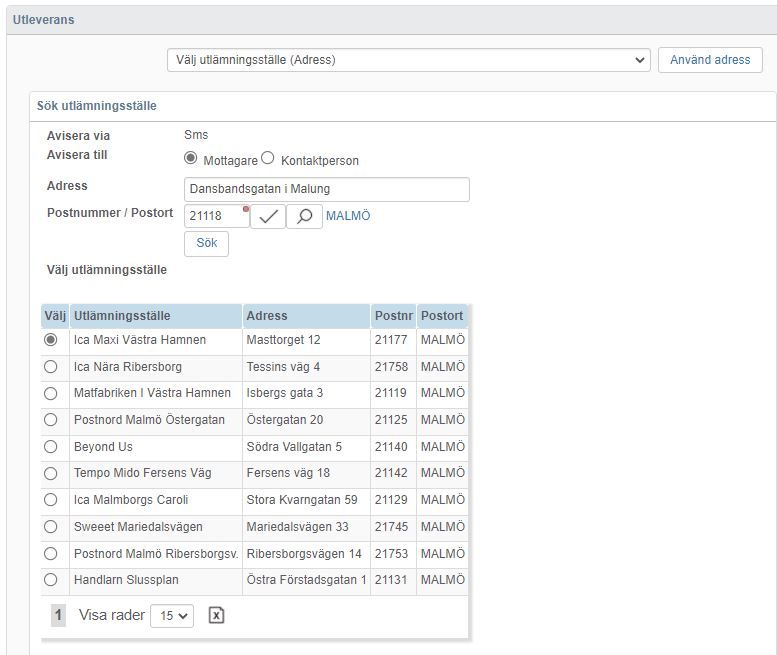Select Postnord Malmö Östergatan radio button
The height and width of the screenshot is (655, 777).
51,420
